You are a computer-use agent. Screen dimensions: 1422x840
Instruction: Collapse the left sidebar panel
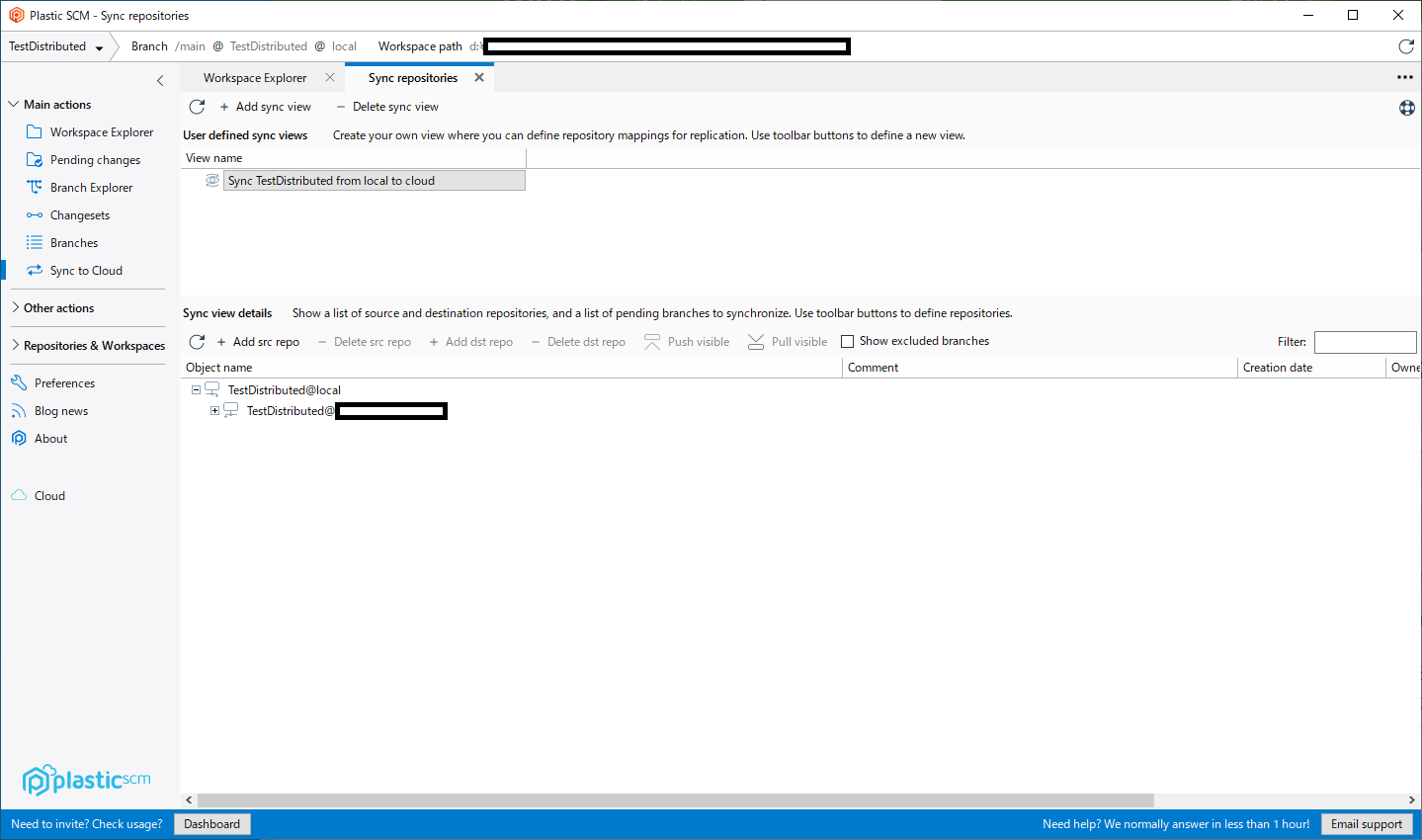(160, 81)
